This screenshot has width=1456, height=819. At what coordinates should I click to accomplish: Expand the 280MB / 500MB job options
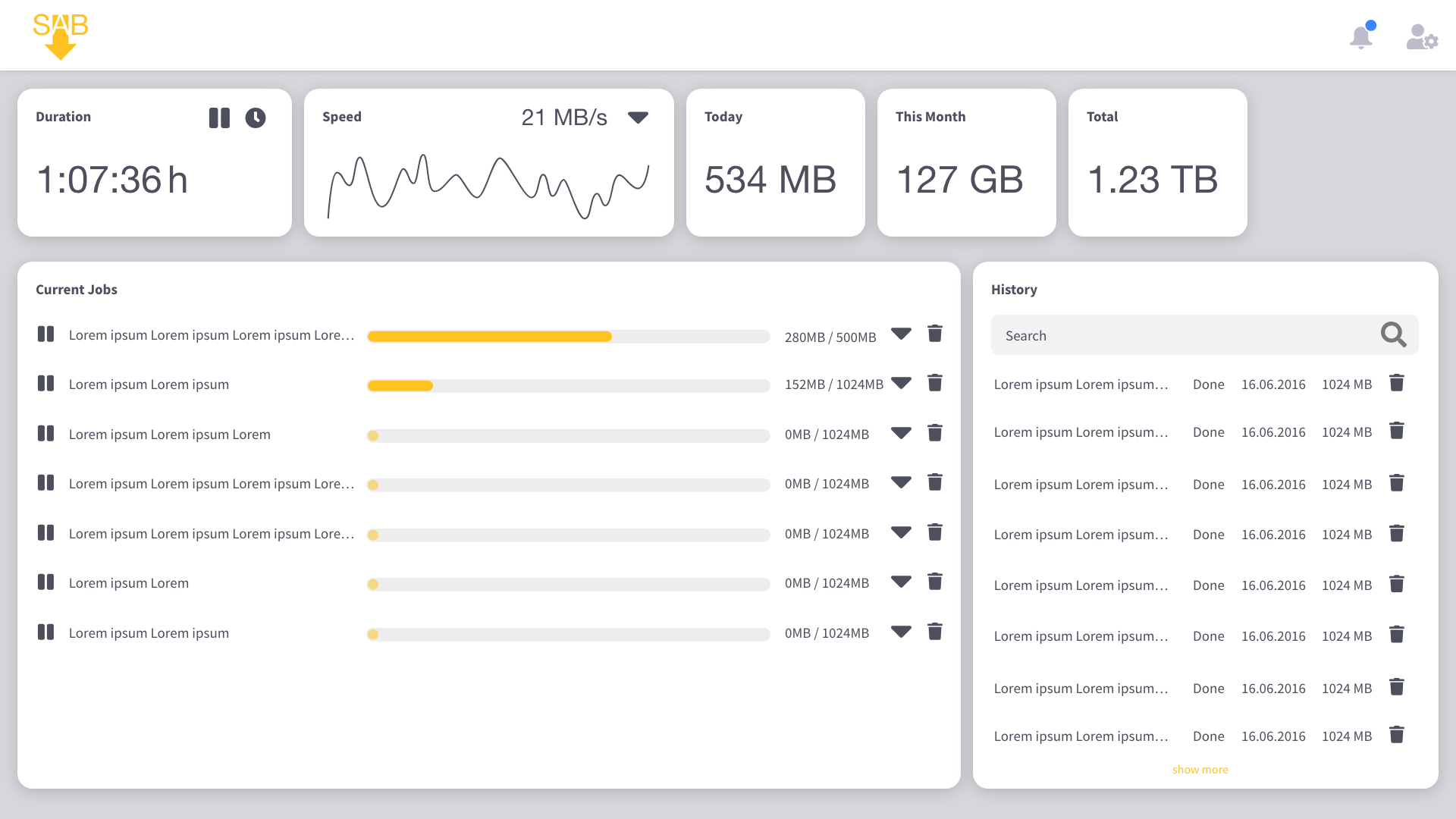pos(901,334)
